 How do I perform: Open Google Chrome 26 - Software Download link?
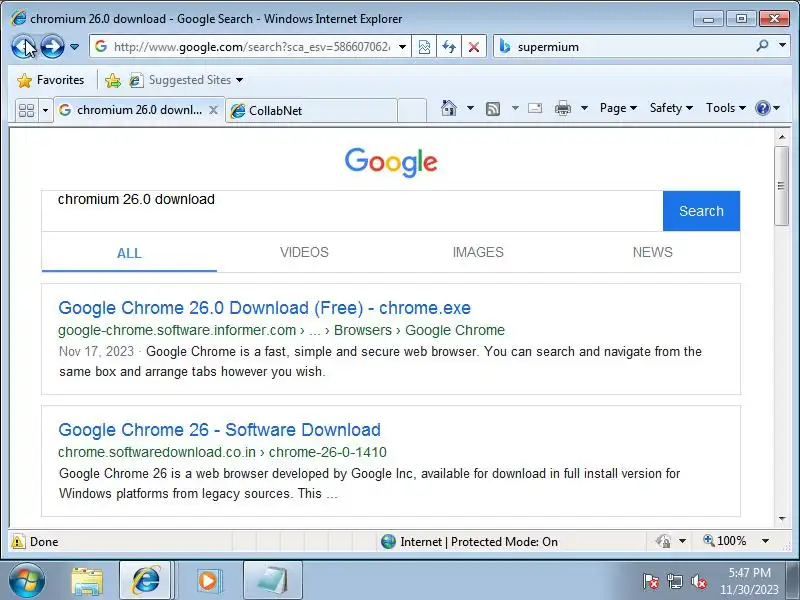tap(219, 430)
